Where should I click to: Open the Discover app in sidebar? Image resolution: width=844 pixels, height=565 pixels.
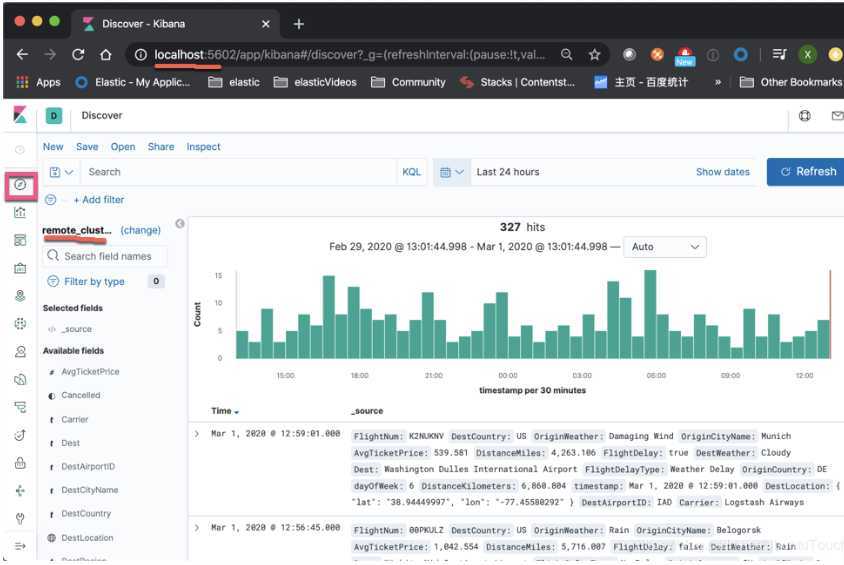[20, 185]
